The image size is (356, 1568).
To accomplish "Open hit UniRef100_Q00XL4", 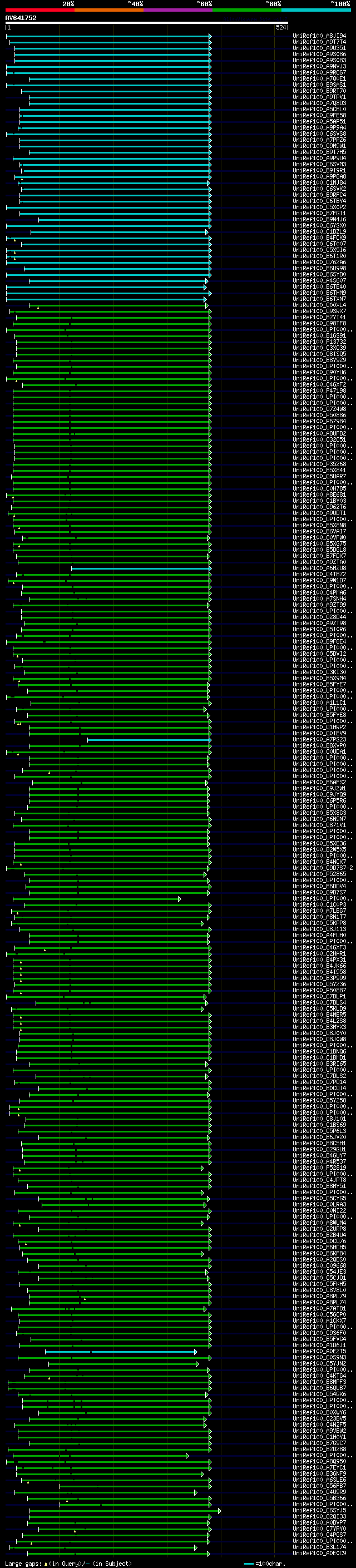I will click(319, 305).
